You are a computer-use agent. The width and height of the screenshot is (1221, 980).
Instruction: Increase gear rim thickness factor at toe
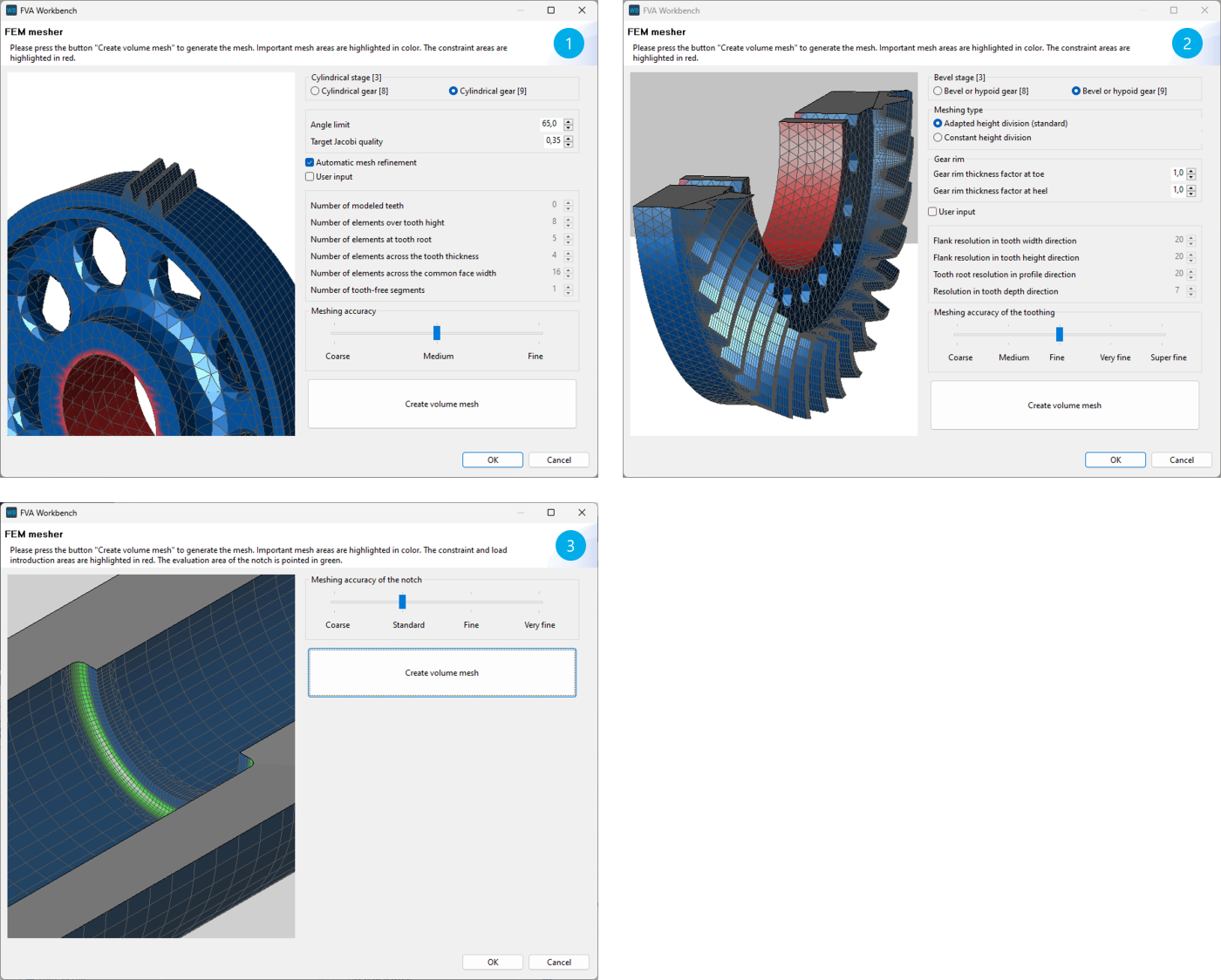(1190, 169)
